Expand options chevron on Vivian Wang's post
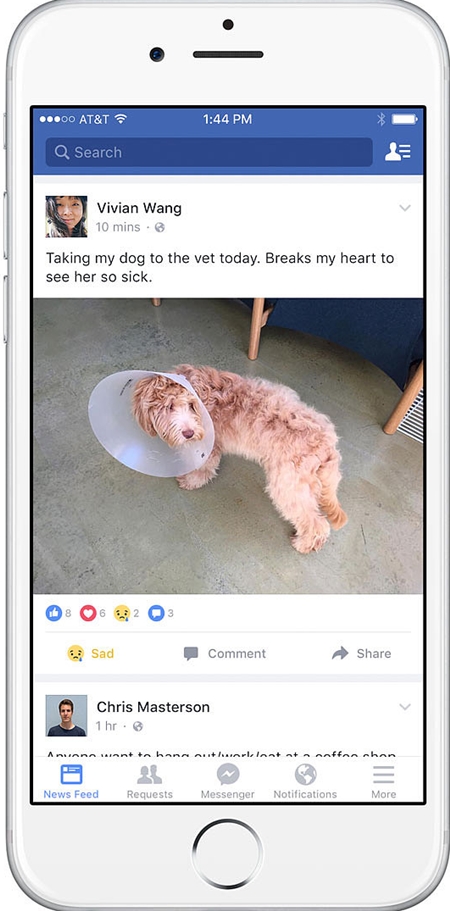450x911 pixels. 405,208
